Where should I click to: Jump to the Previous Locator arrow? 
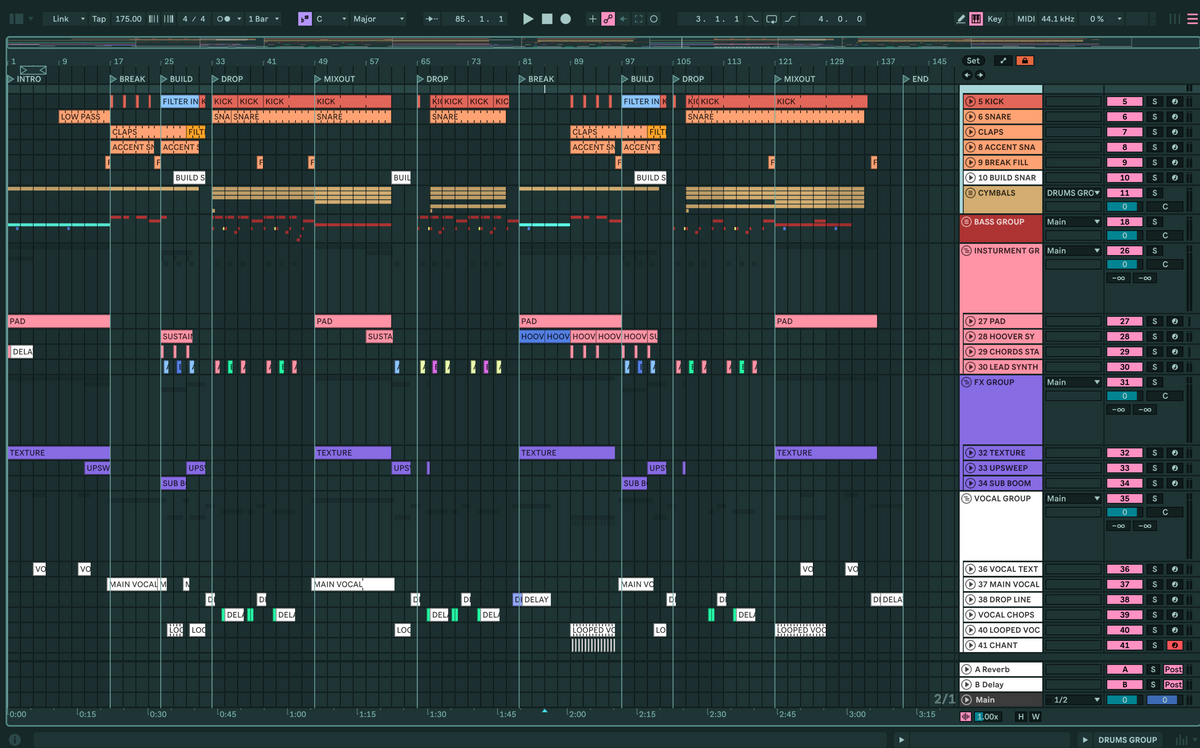click(x=967, y=75)
